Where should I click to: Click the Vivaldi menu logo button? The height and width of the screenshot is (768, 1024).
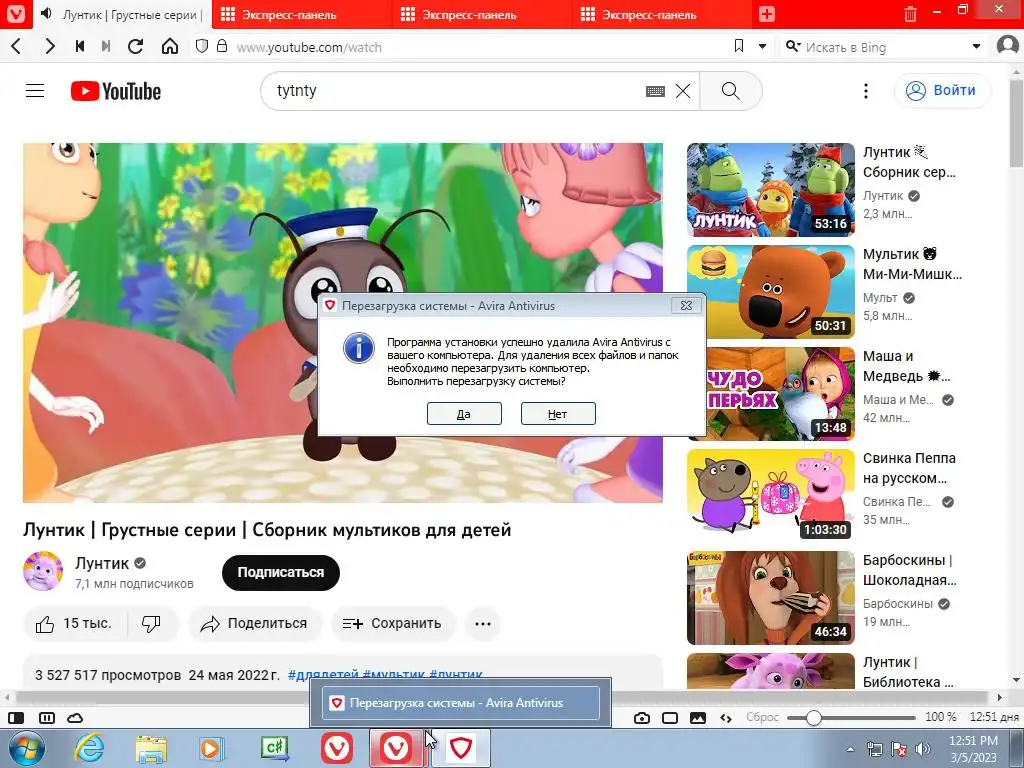15,14
